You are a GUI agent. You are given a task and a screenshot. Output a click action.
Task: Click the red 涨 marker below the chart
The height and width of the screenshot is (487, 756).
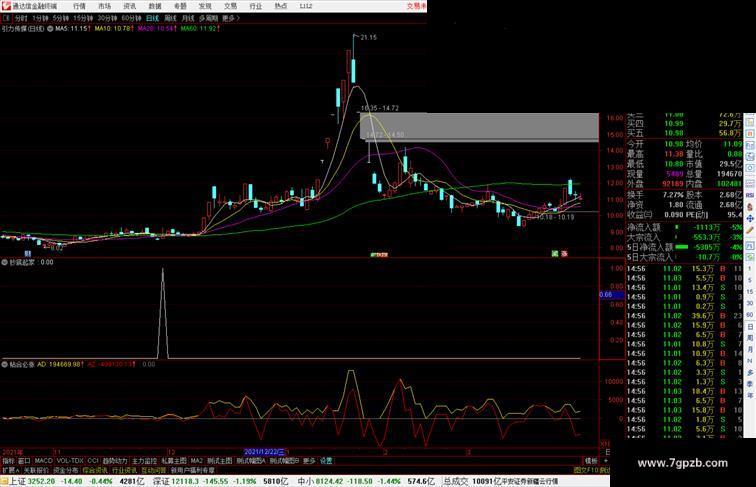coord(564,253)
